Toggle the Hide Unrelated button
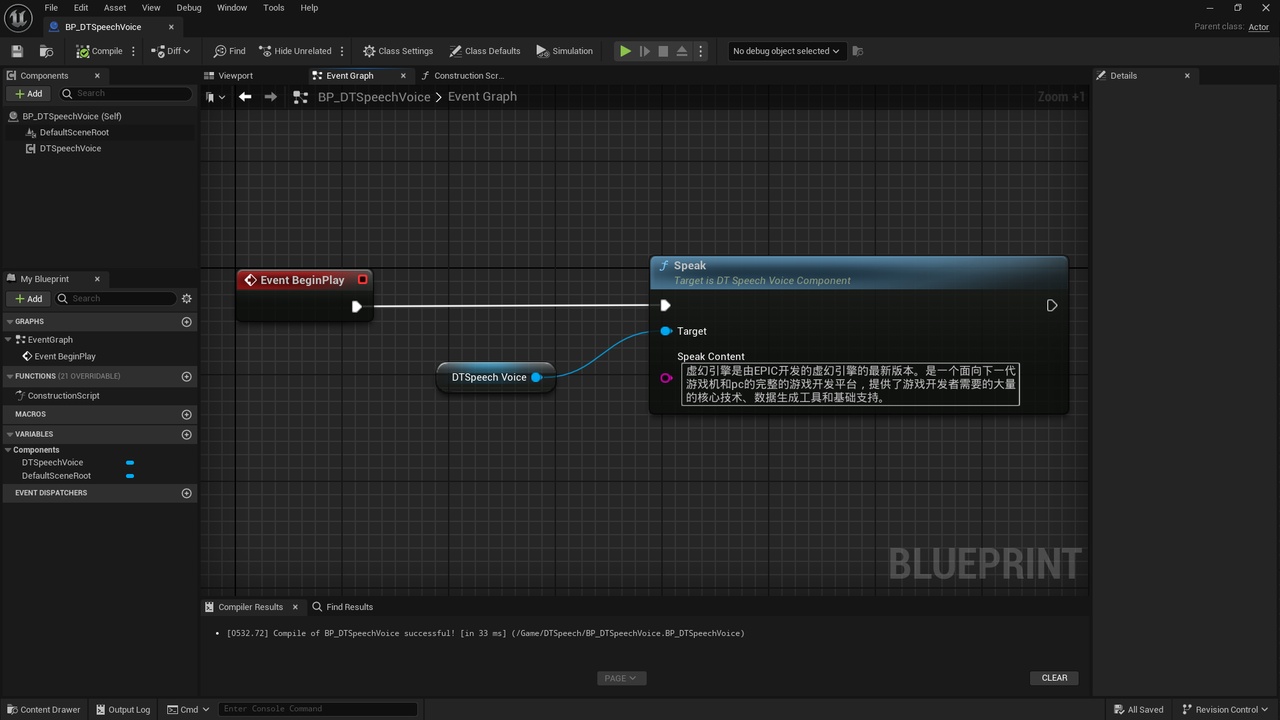The image size is (1280, 720). (x=295, y=51)
